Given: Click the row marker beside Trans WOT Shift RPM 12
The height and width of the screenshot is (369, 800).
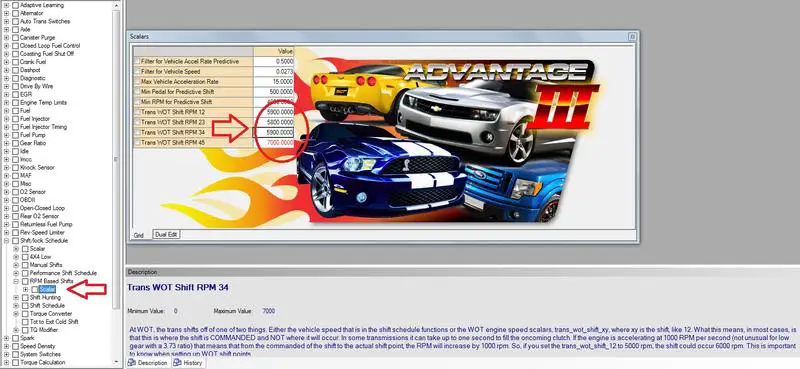Looking at the screenshot, I should [x=136, y=112].
